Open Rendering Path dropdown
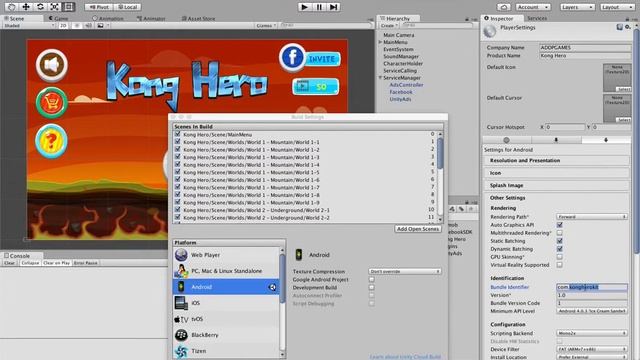 tap(591, 217)
